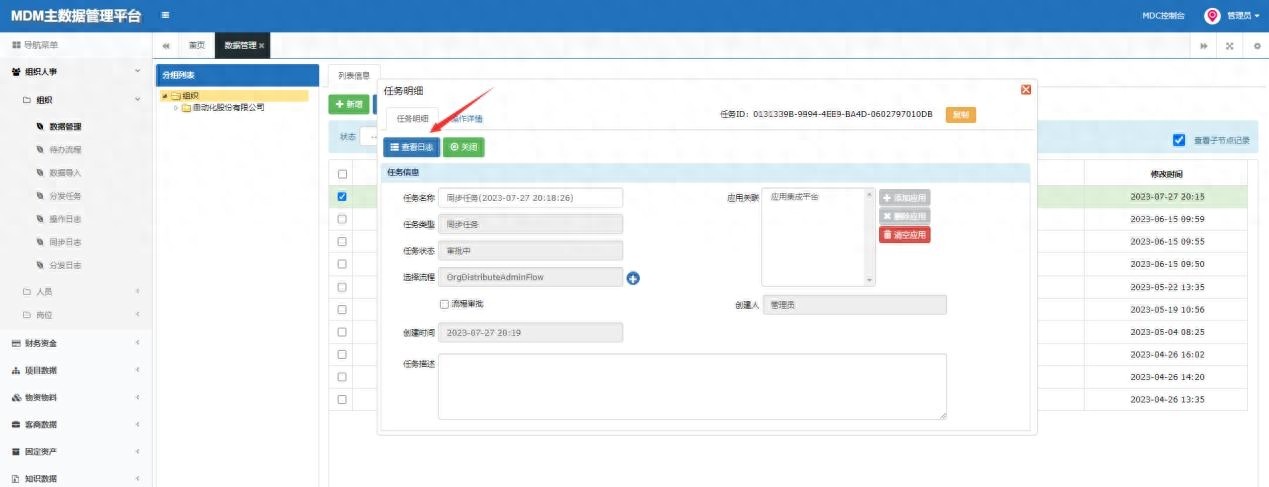Close the 任务明细 dialog with the red X

pos(1025,90)
